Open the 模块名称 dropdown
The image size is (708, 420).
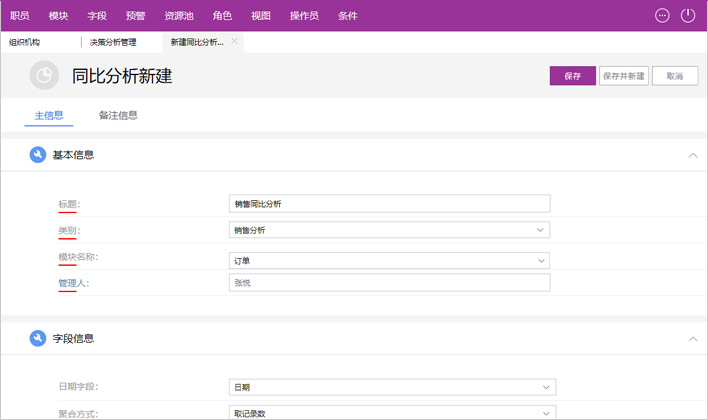[540, 260]
